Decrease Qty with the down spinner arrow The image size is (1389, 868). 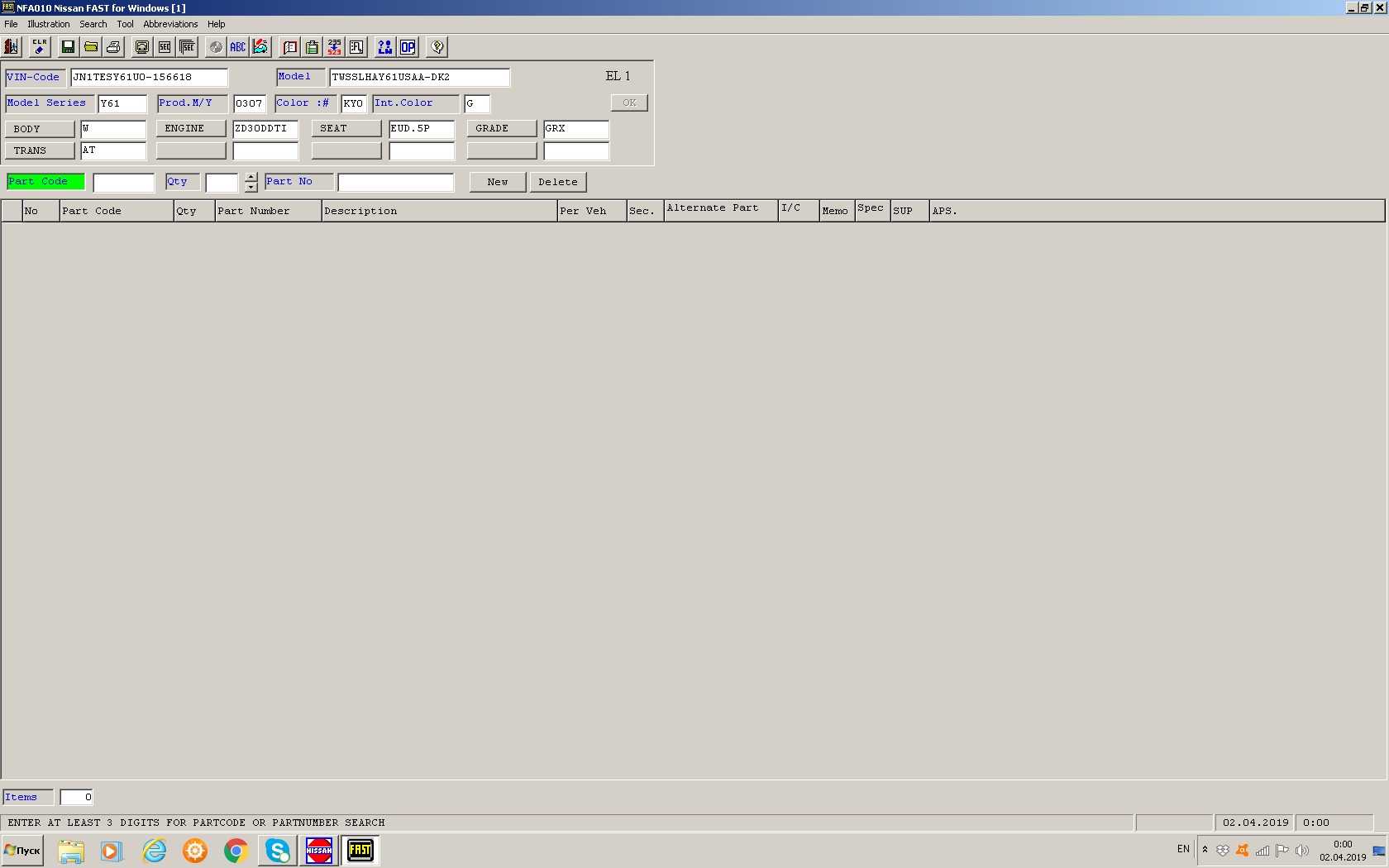pyautogui.click(x=251, y=188)
